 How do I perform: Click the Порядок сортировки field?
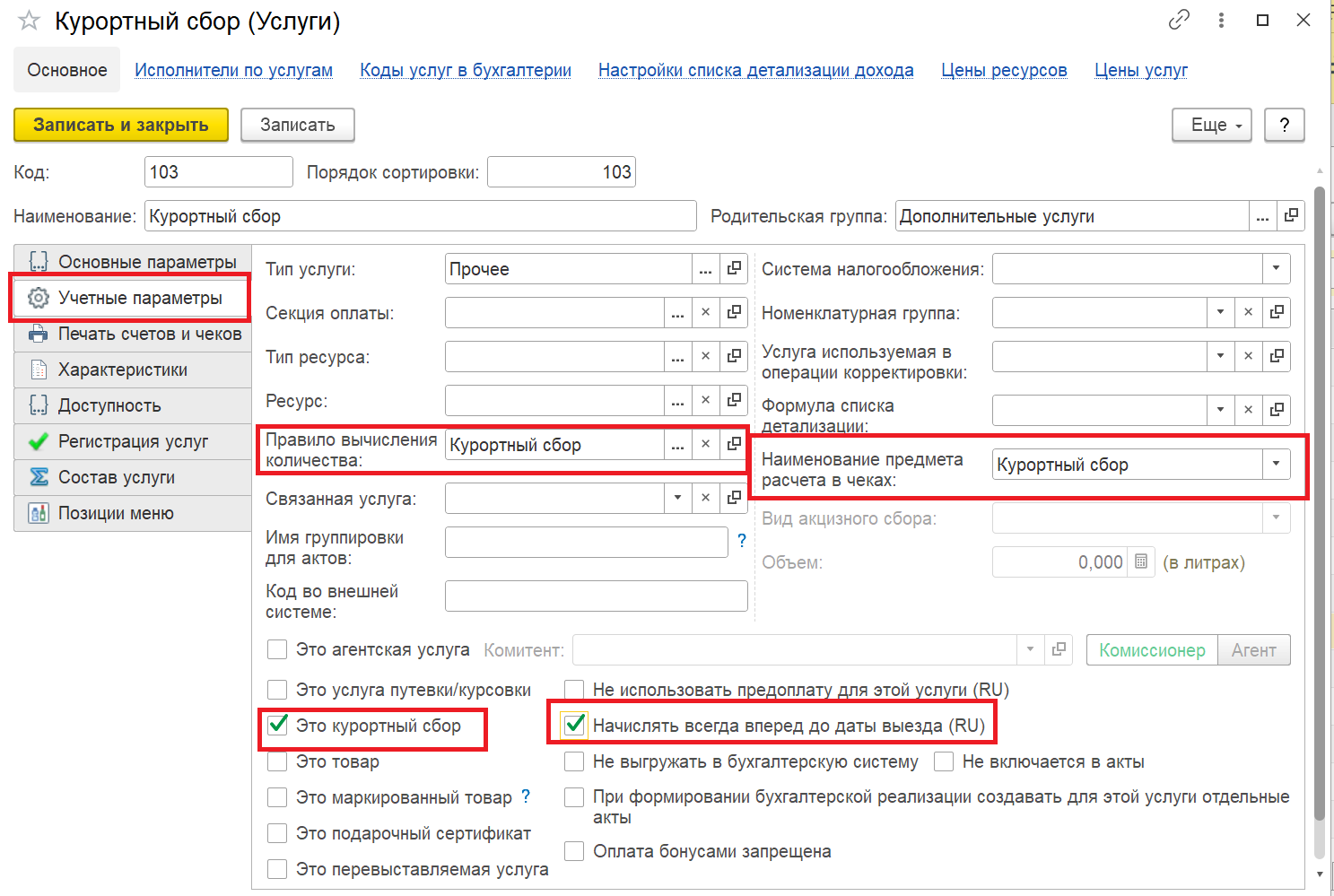[562, 172]
